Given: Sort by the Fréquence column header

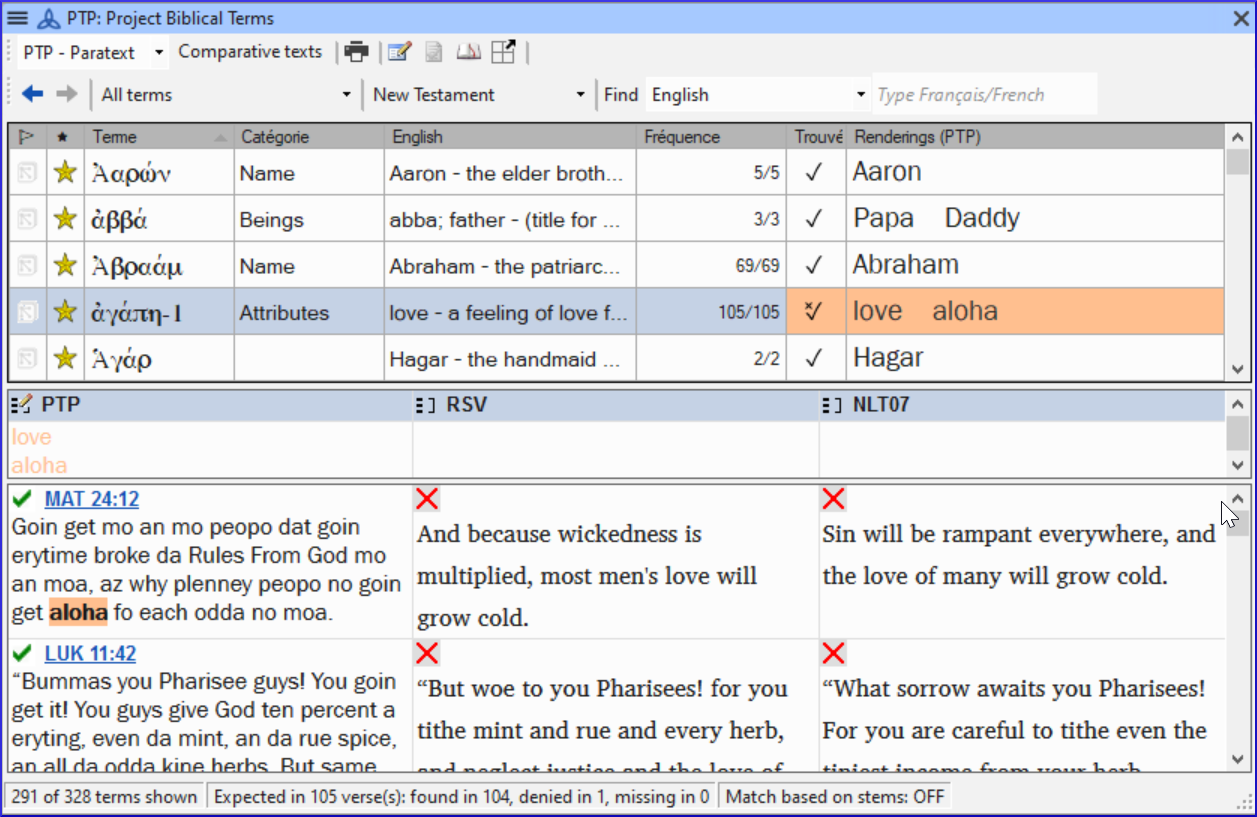Looking at the screenshot, I should point(712,137).
